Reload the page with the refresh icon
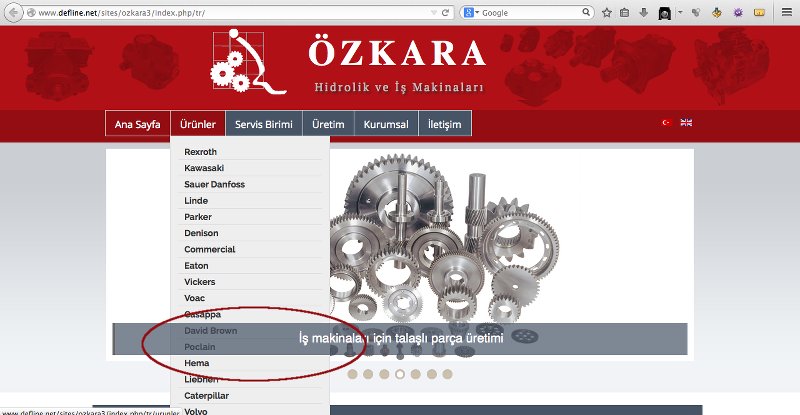 [x=445, y=13]
